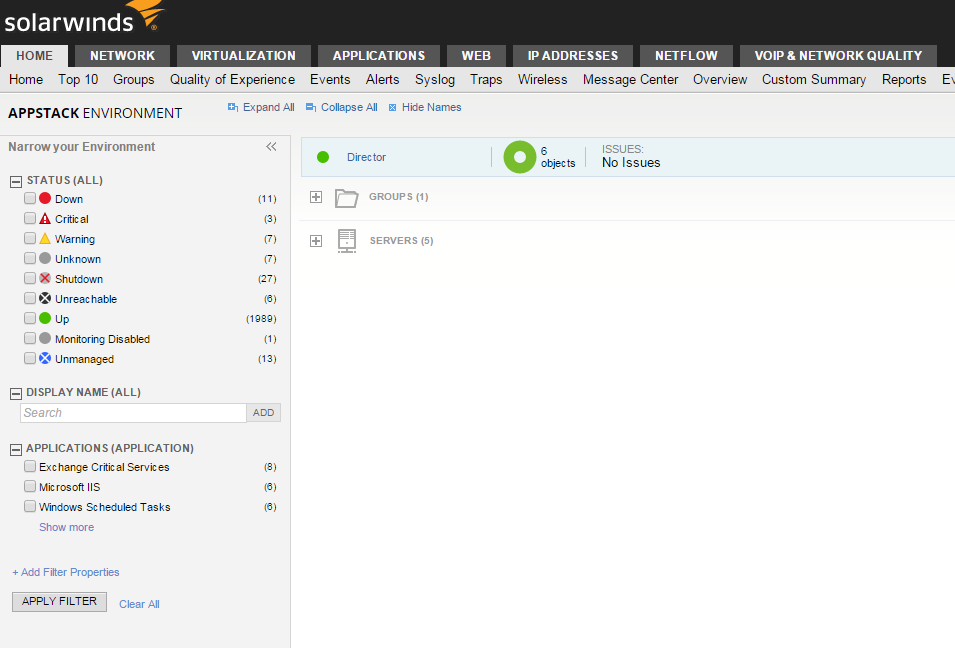This screenshot has height=648, width=955.
Task: Click the Clear All link
Action: point(139,604)
